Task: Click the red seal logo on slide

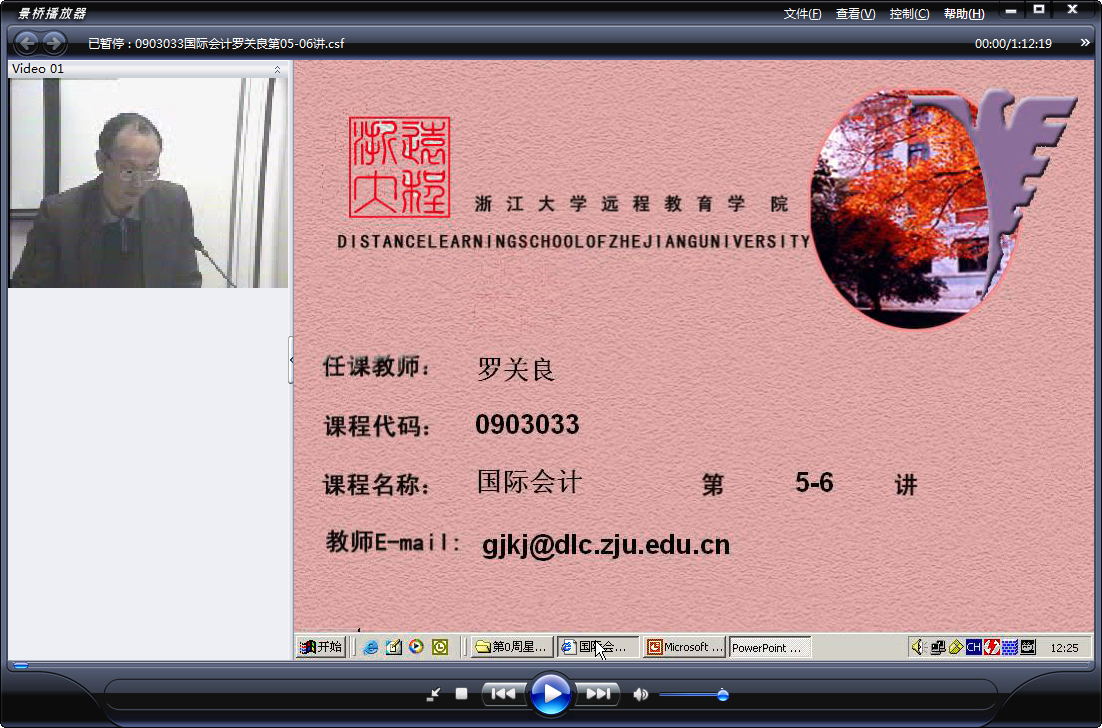Action: [x=399, y=167]
